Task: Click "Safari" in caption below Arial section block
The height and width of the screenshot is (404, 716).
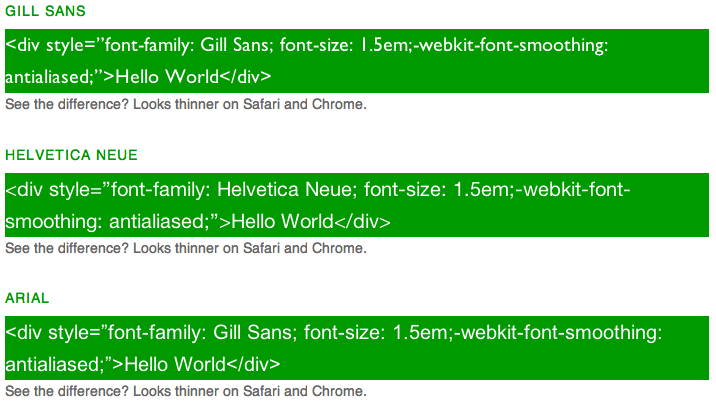Action: click(259, 391)
